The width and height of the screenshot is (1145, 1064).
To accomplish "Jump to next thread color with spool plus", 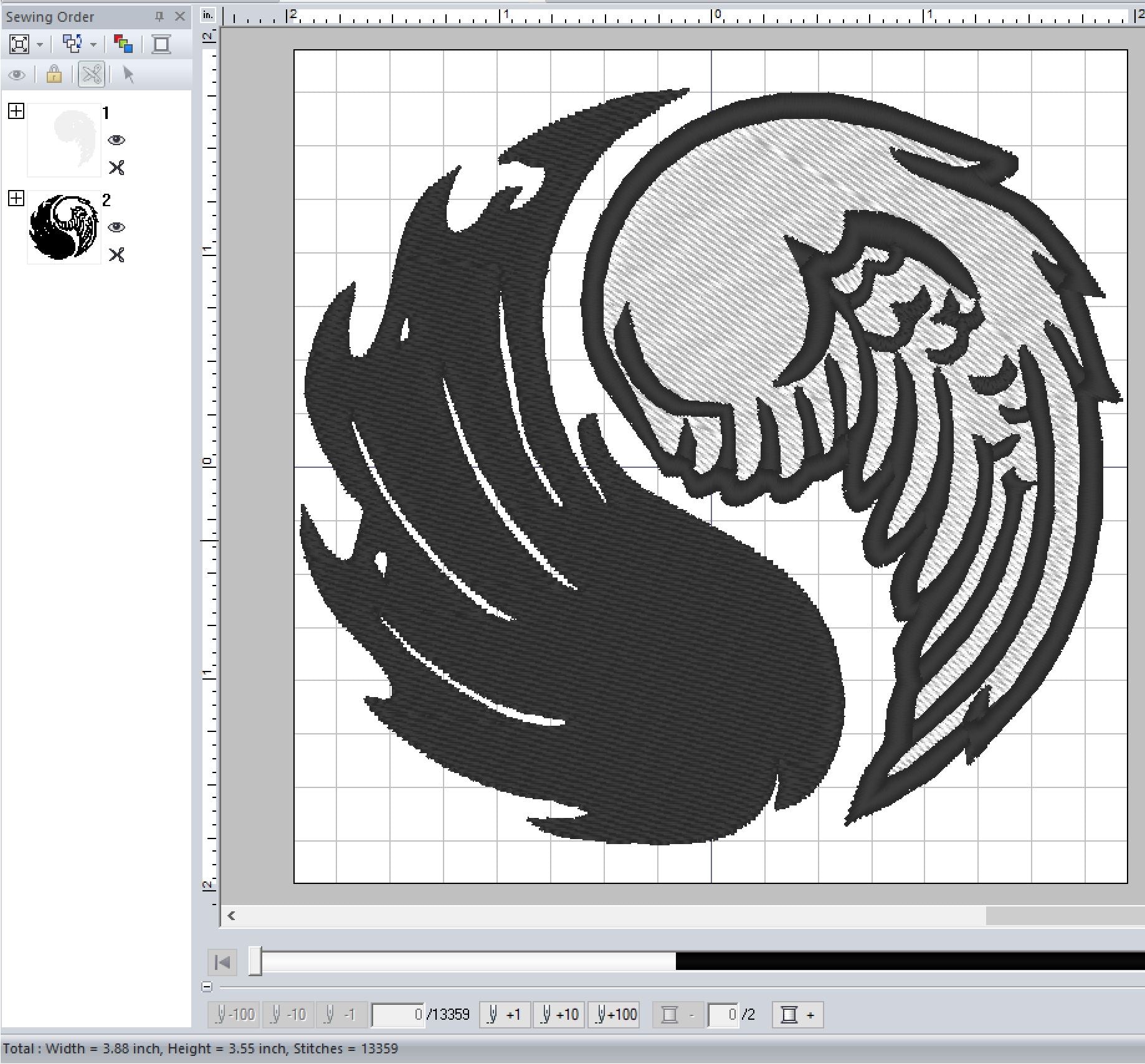I will [x=797, y=1015].
